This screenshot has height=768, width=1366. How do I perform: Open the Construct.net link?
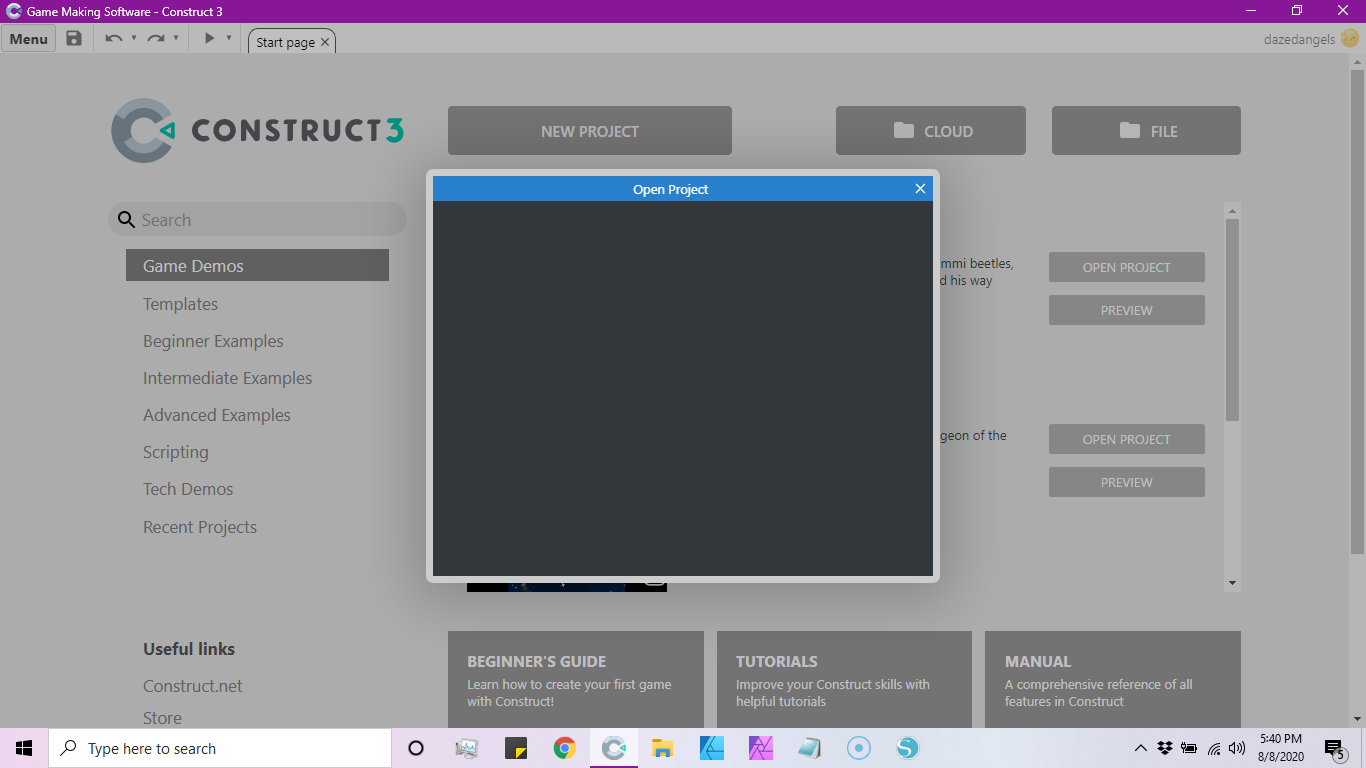pos(193,686)
